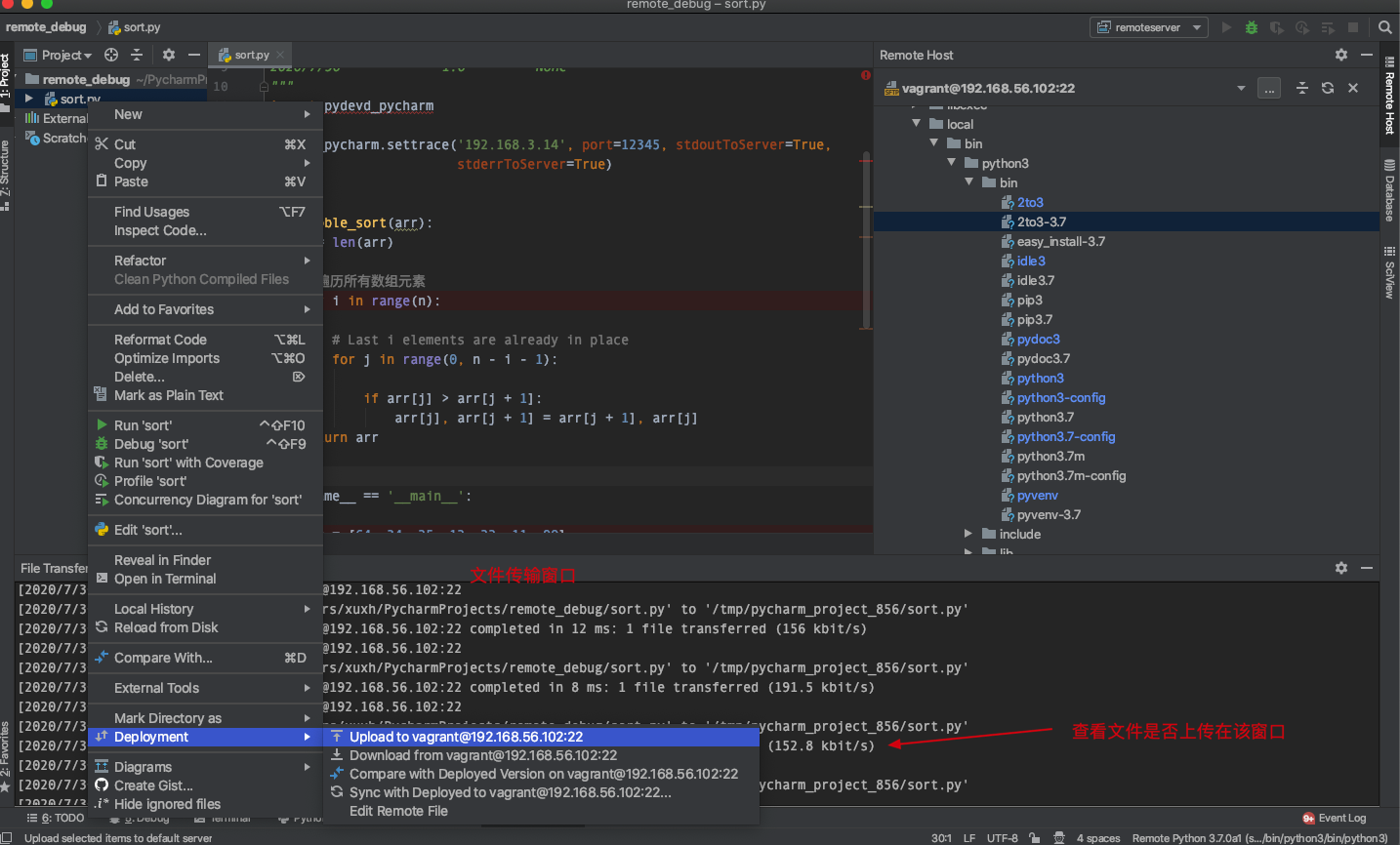Screen dimensions: 1400x845
Task: Click Collapse All in Remote Host panel
Action: [x=1302, y=88]
